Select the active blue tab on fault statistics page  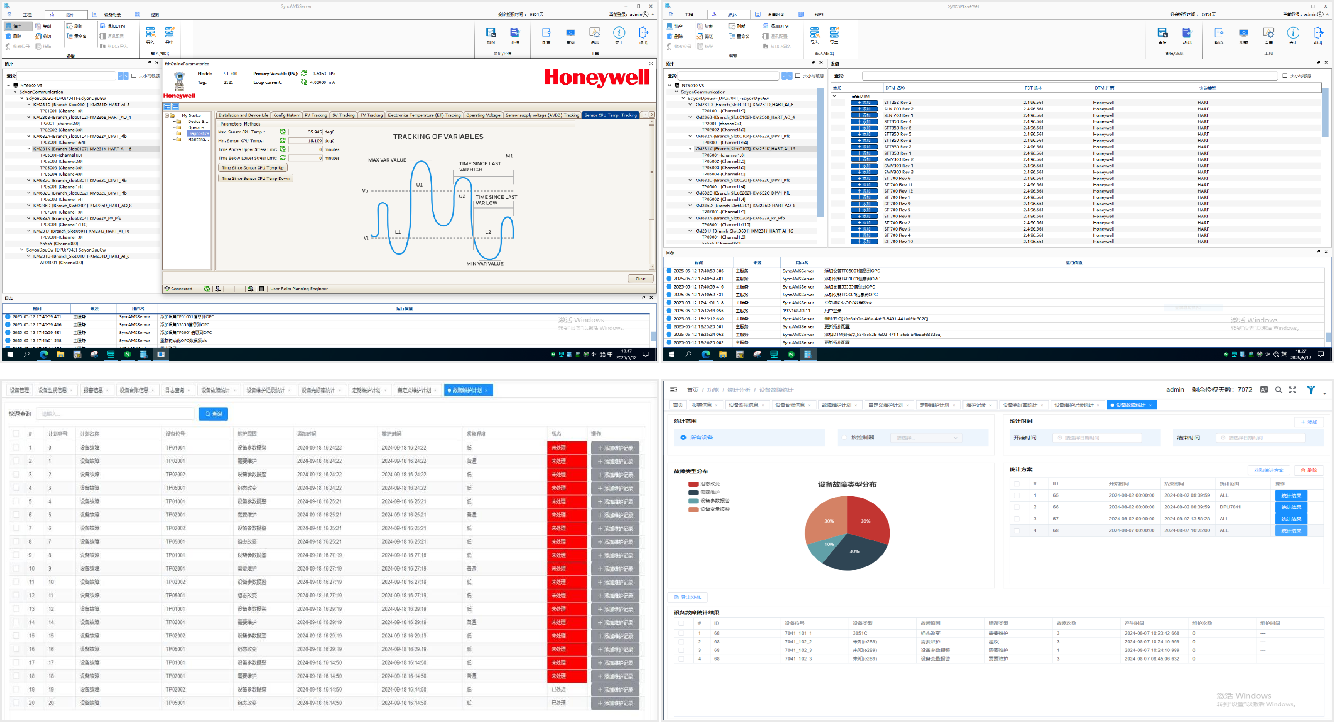[1132, 405]
